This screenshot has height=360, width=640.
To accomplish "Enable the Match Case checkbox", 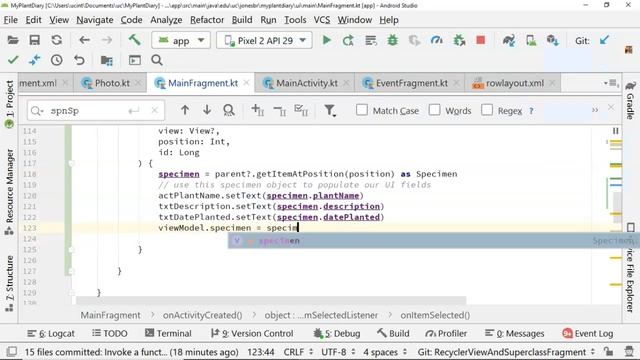I will pos(362,110).
